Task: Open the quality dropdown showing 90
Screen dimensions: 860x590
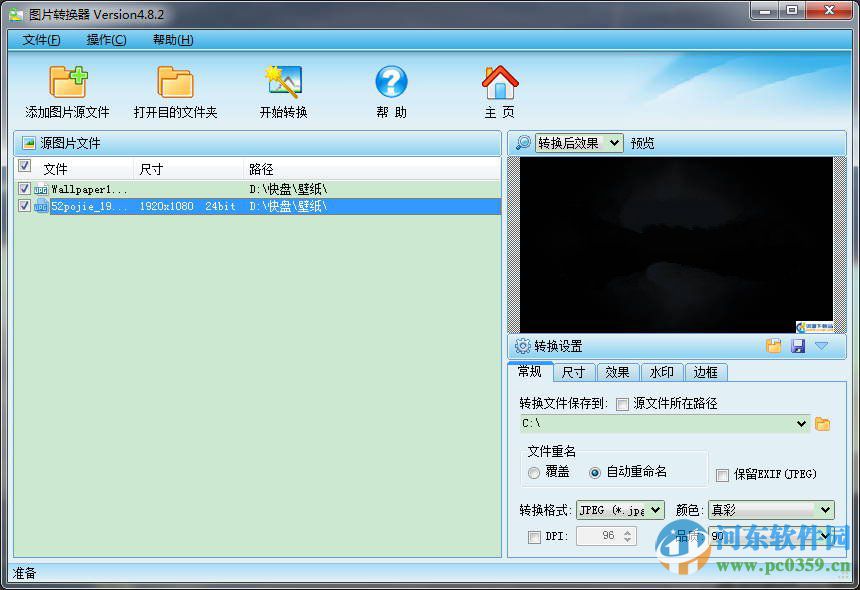Action: coord(771,536)
